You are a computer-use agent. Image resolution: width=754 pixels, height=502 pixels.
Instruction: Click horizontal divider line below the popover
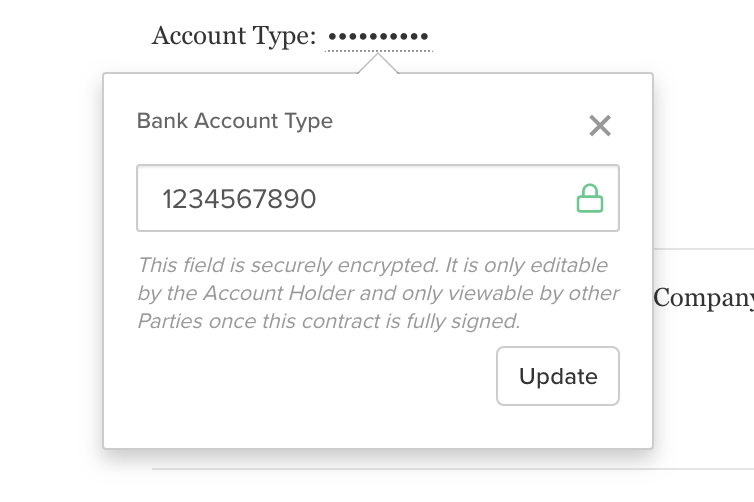(x=453, y=469)
